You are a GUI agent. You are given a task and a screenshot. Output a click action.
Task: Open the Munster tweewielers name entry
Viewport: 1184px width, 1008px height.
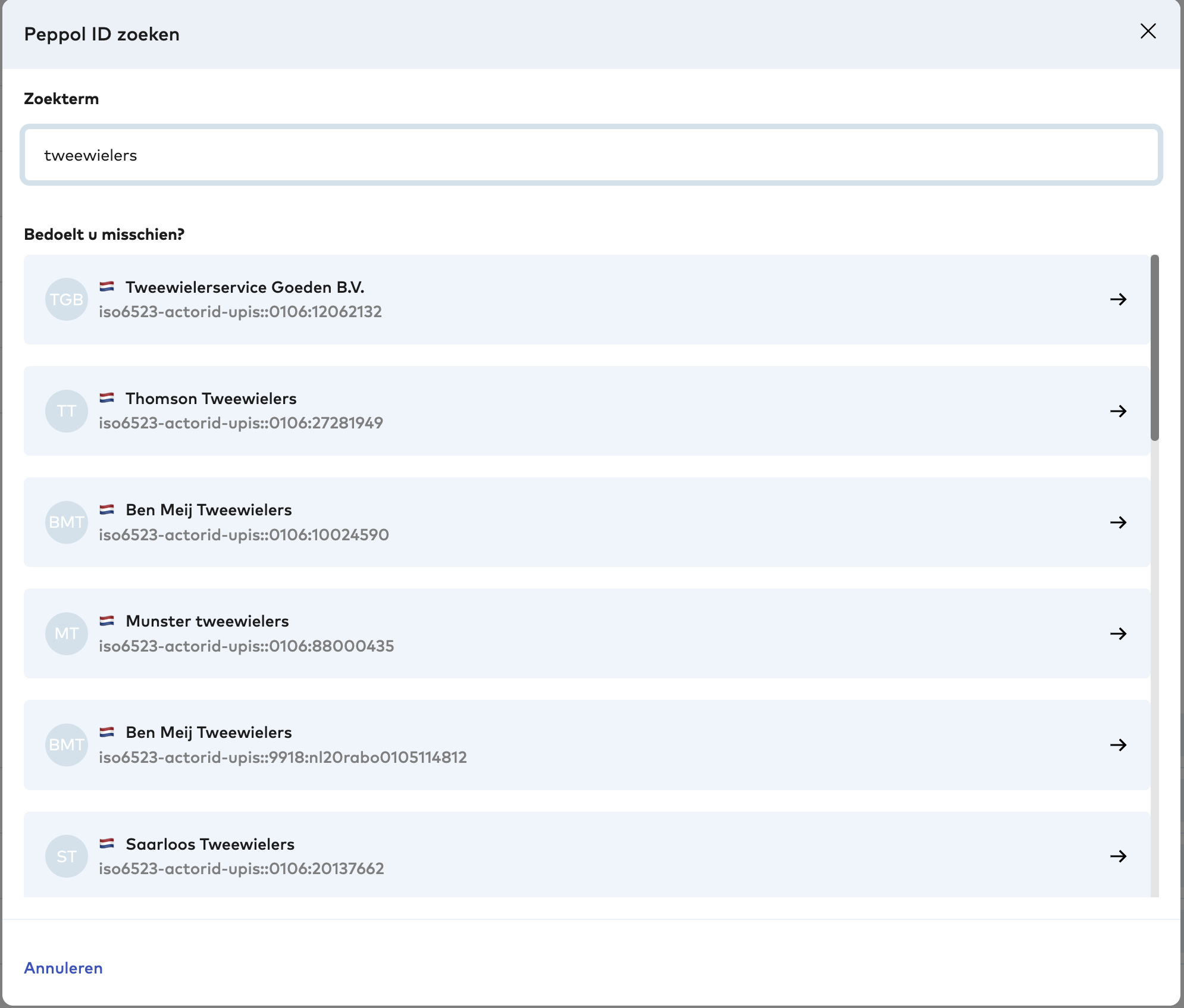207,621
